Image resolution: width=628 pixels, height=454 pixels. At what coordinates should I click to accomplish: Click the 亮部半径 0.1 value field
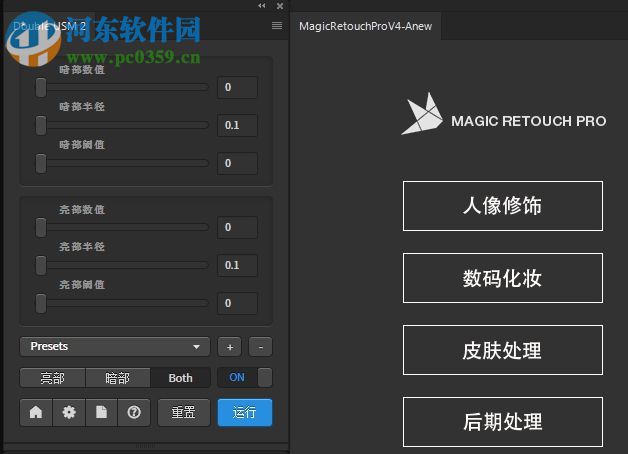(237, 265)
